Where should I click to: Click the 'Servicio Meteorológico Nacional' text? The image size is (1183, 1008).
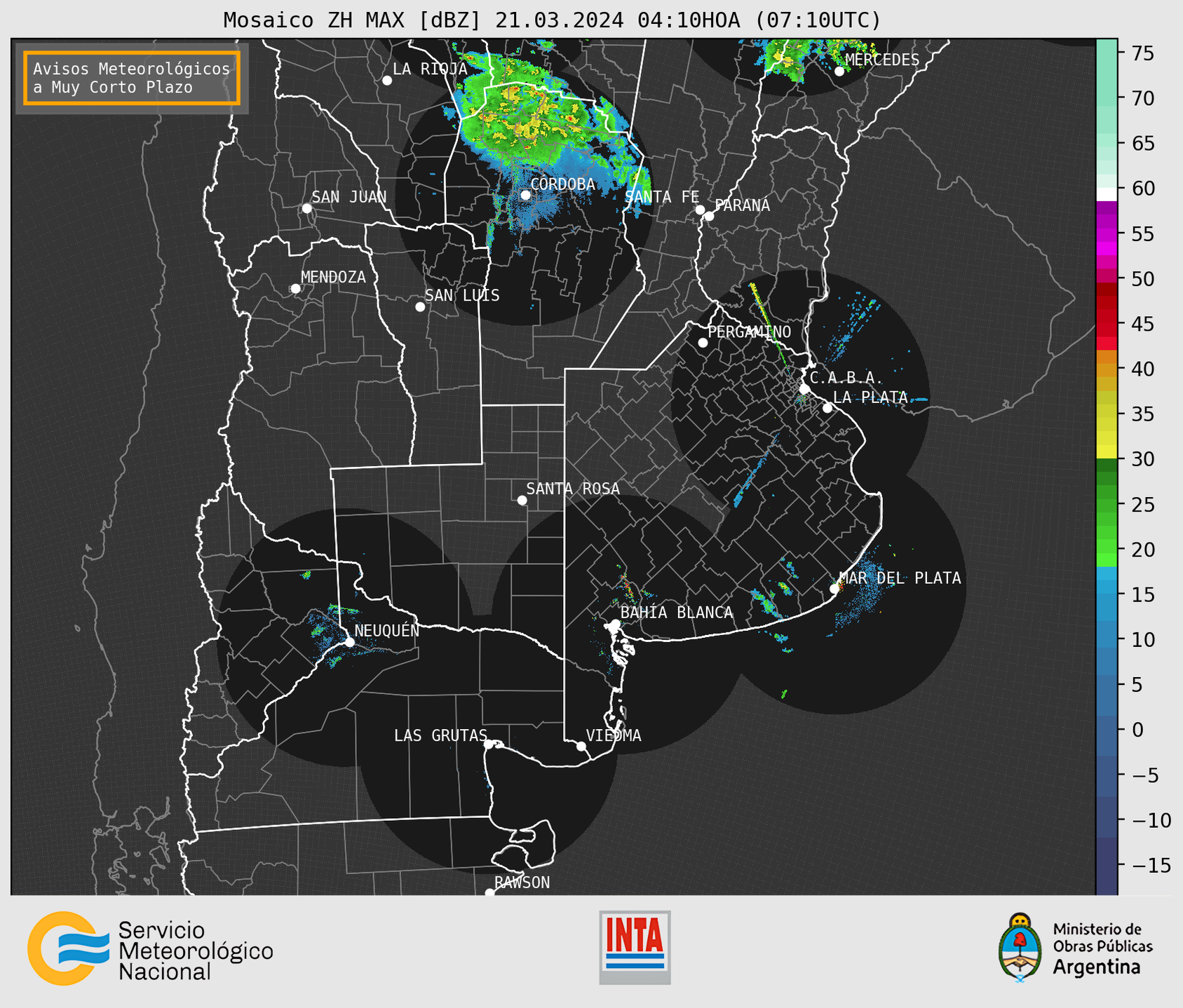(196, 951)
